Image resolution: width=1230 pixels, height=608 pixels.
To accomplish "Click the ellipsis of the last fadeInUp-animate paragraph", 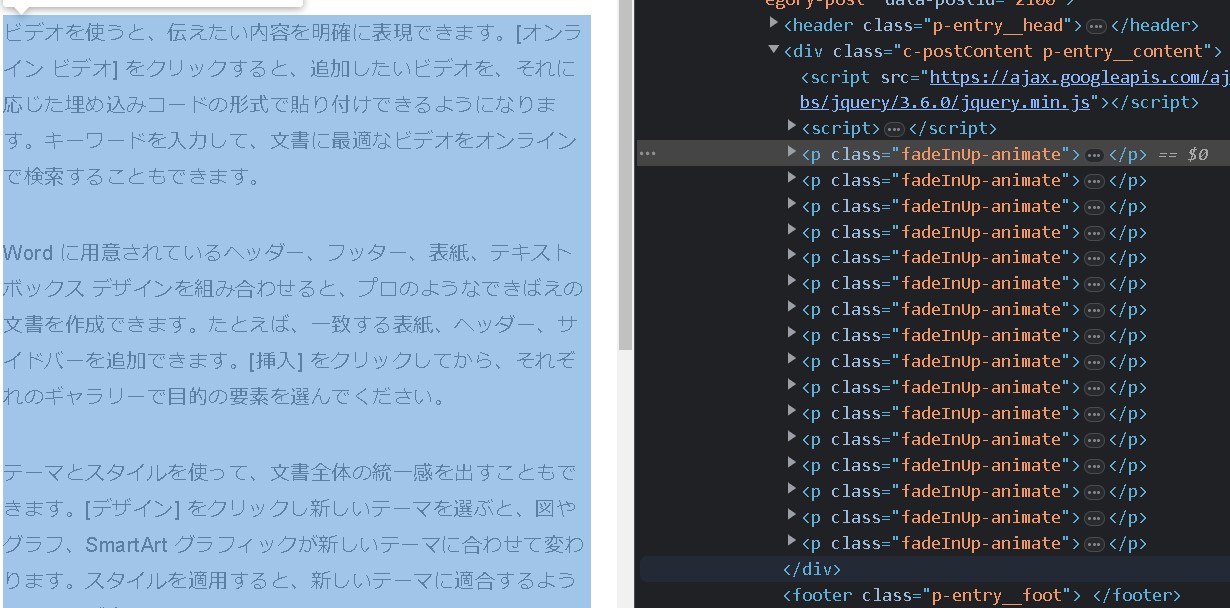I will [x=1096, y=543].
